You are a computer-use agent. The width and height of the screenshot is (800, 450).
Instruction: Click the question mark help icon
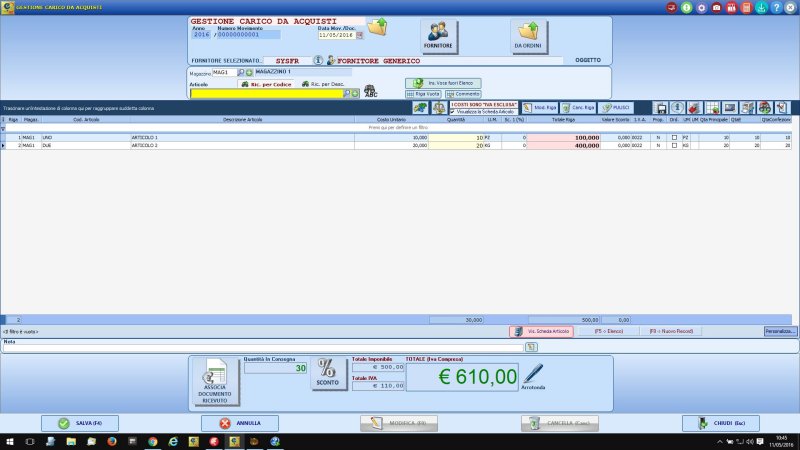point(776,7)
